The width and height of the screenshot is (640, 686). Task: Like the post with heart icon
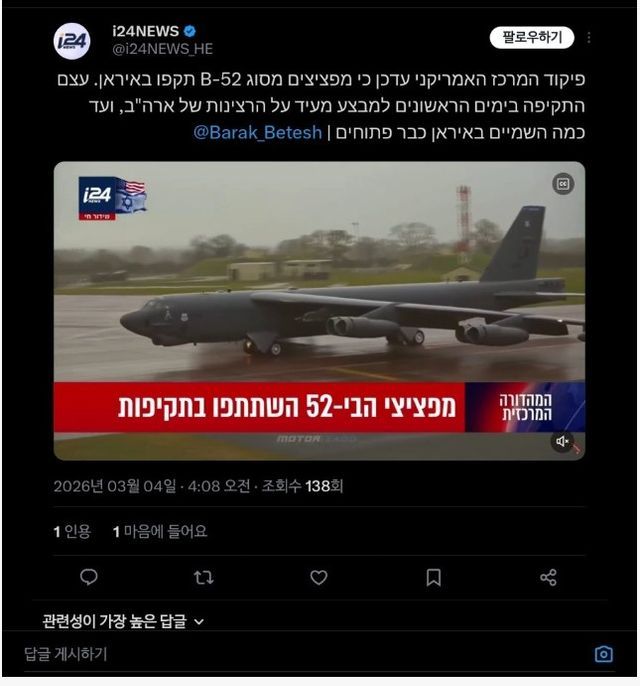[318, 578]
